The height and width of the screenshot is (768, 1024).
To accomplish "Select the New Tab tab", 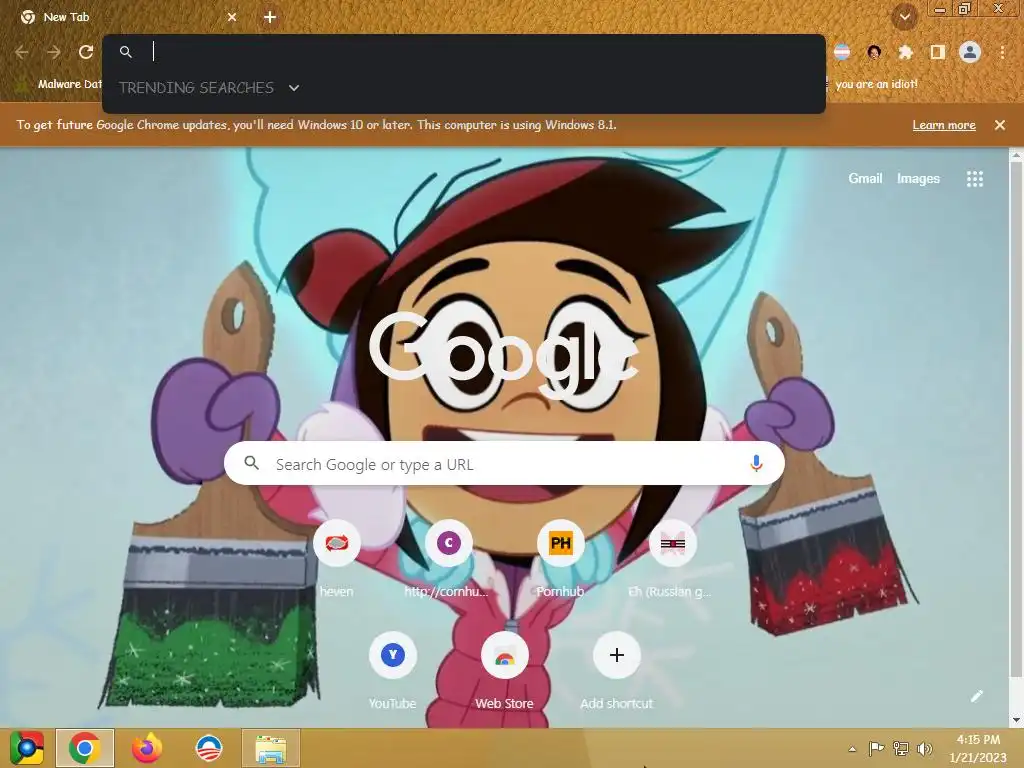I will pos(129,17).
